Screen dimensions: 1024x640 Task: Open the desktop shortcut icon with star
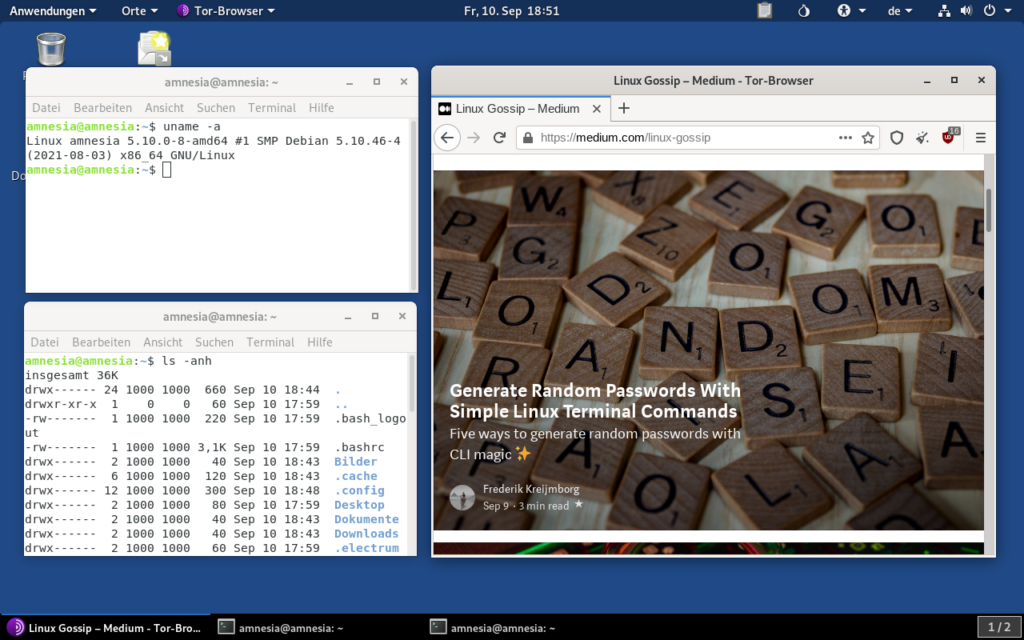(154, 48)
